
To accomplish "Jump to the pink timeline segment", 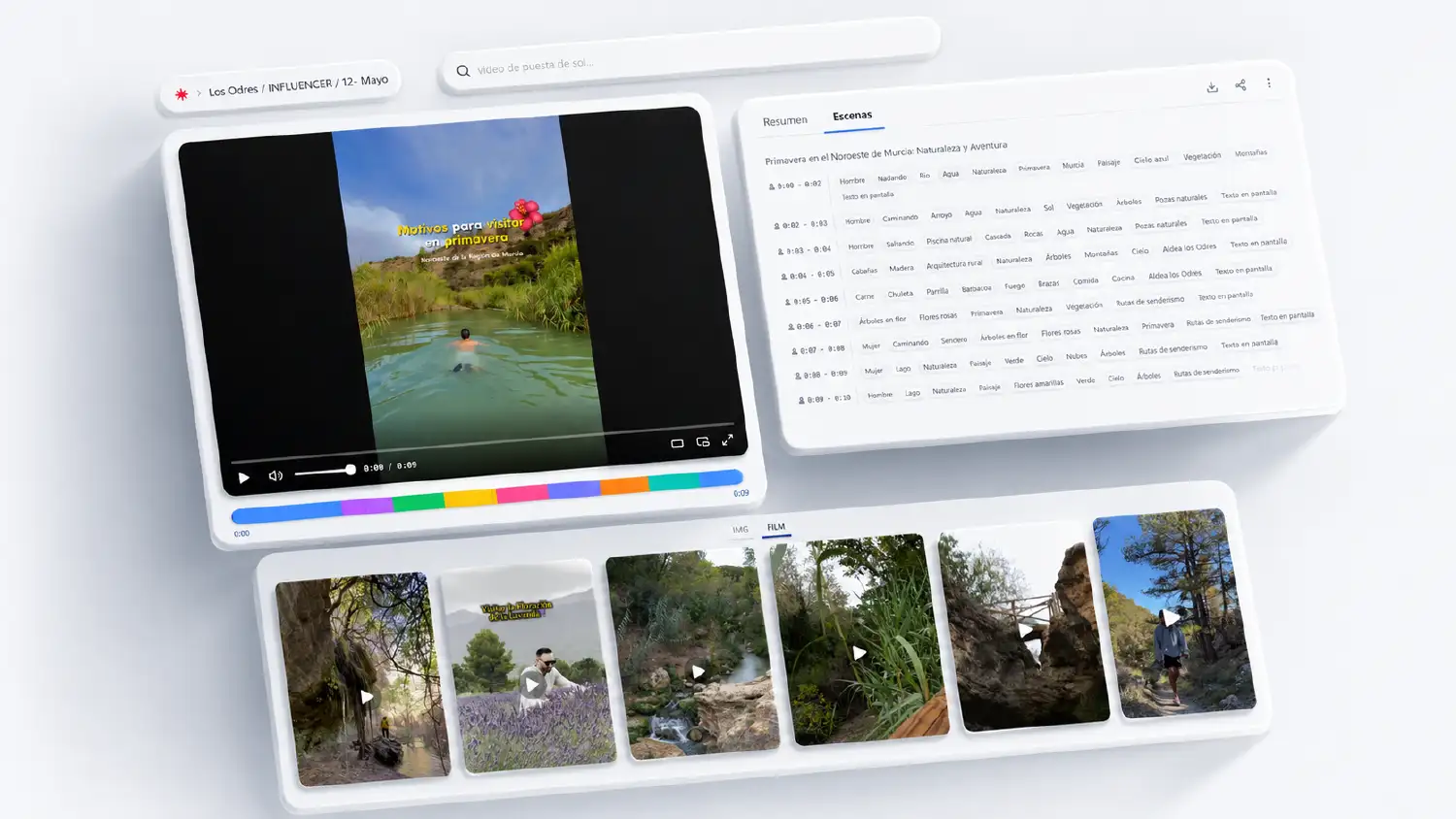I will pos(522,494).
